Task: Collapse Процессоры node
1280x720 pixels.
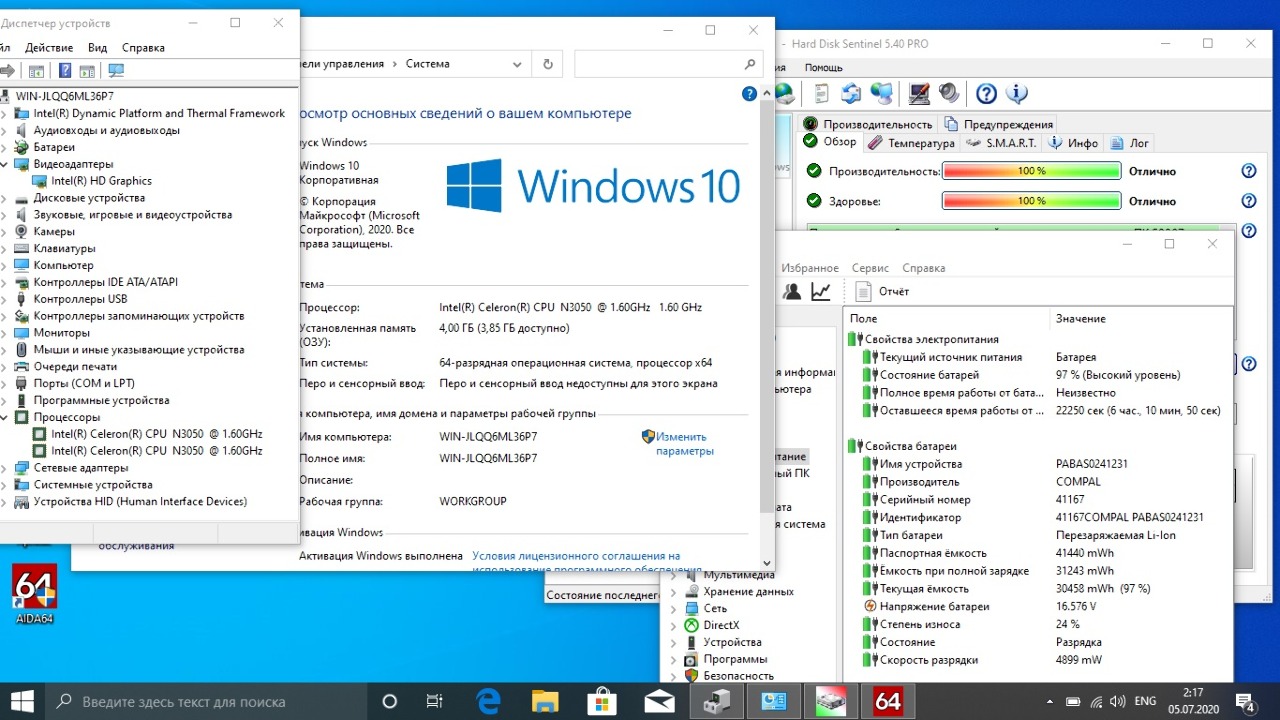Action: (4, 417)
